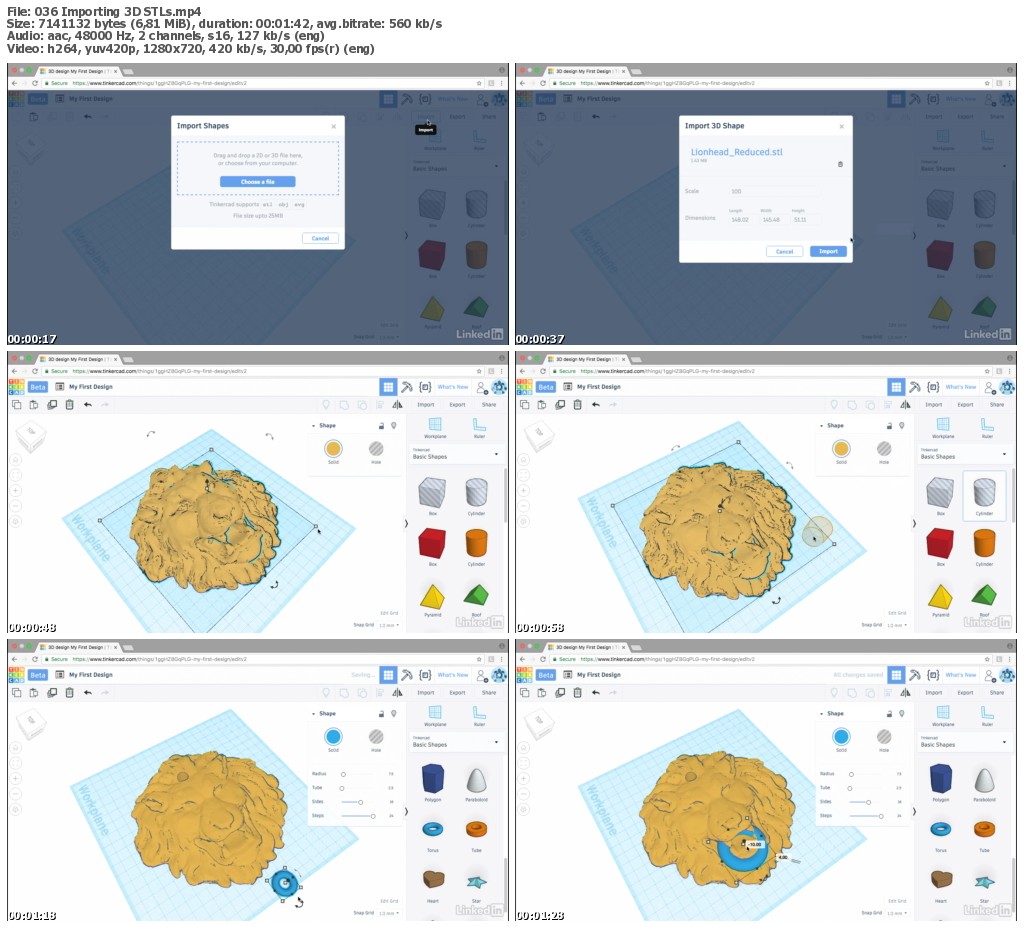Image resolution: width=1024 pixels, height=927 pixels.
Task: Cancel the Import Shapes dialog in 00:00:17 frame
Action: pos(320,238)
